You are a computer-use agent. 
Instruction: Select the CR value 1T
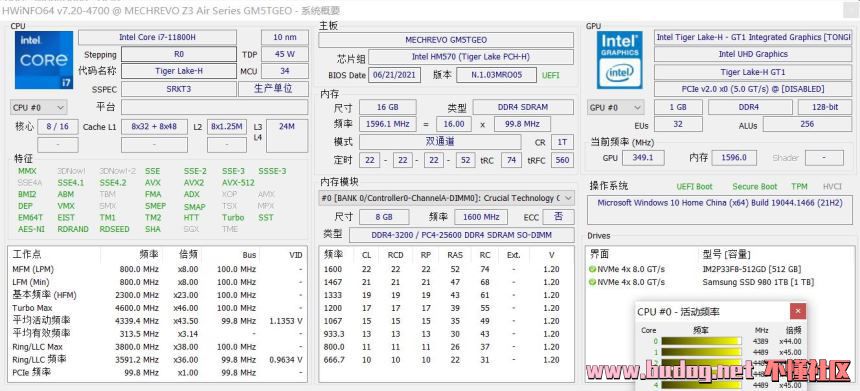pos(562,142)
